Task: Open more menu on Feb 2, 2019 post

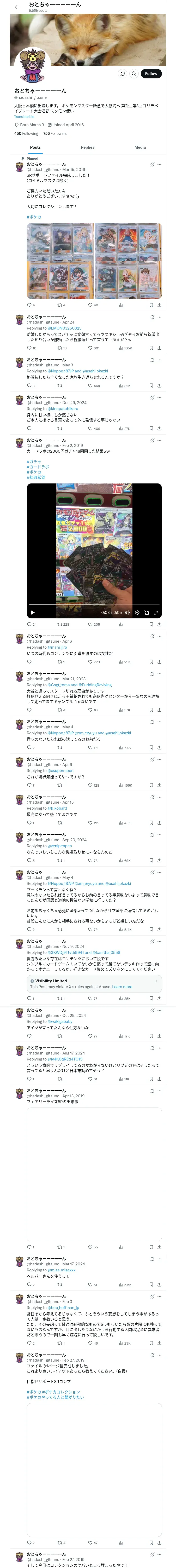Action: coord(160,440)
